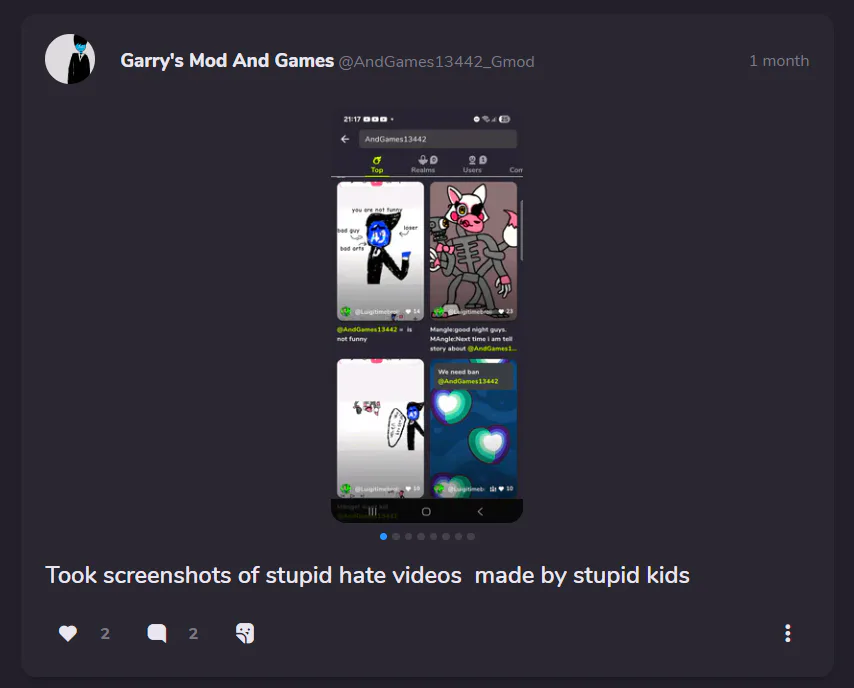Viewport: 854px width, 688px height.
Task: Open the Garry's Mod And Games display name
Action: click(x=227, y=60)
